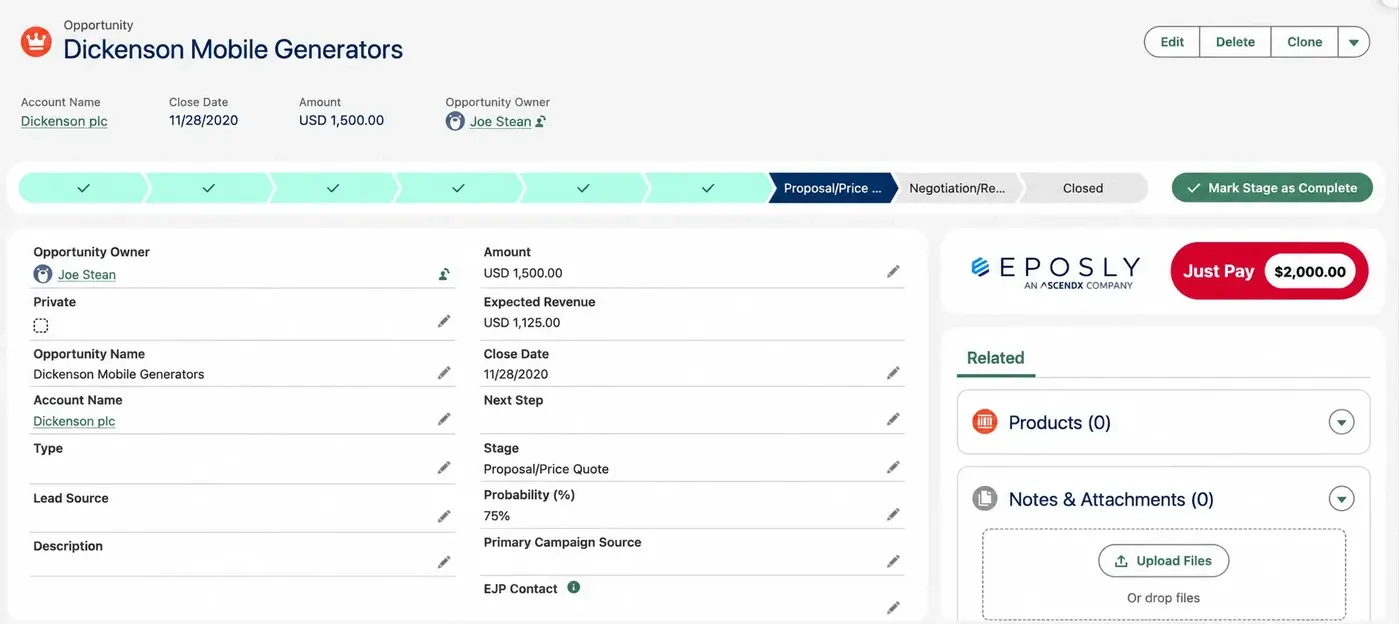The width and height of the screenshot is (1399, 624).
Task: Expand Products section dropdown arrow
Action: 1341,422
